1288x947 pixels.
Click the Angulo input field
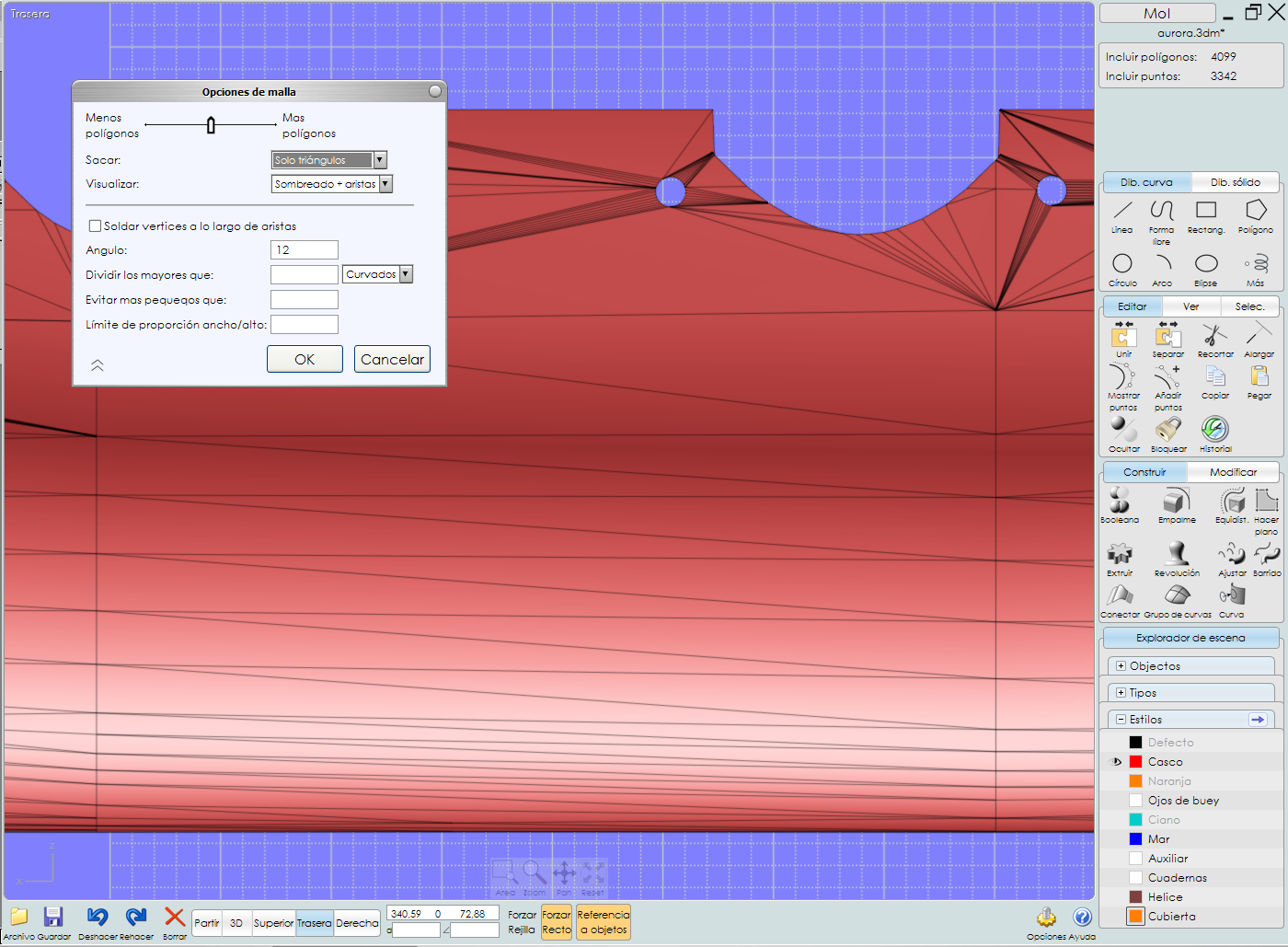[x=305, y=249]
